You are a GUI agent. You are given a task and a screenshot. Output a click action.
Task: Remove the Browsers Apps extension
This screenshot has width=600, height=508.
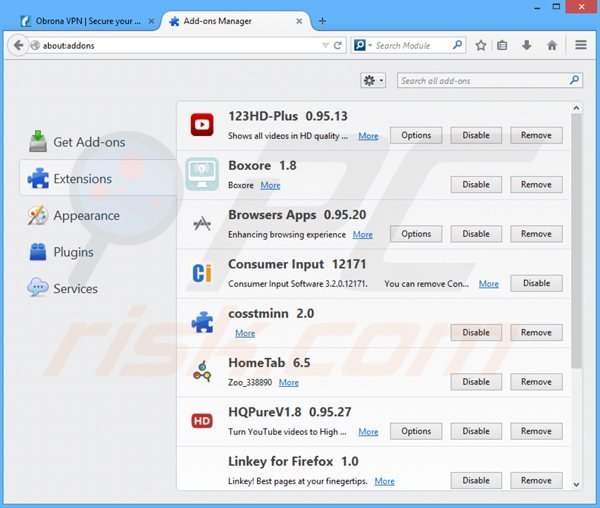tap(536, 234)
